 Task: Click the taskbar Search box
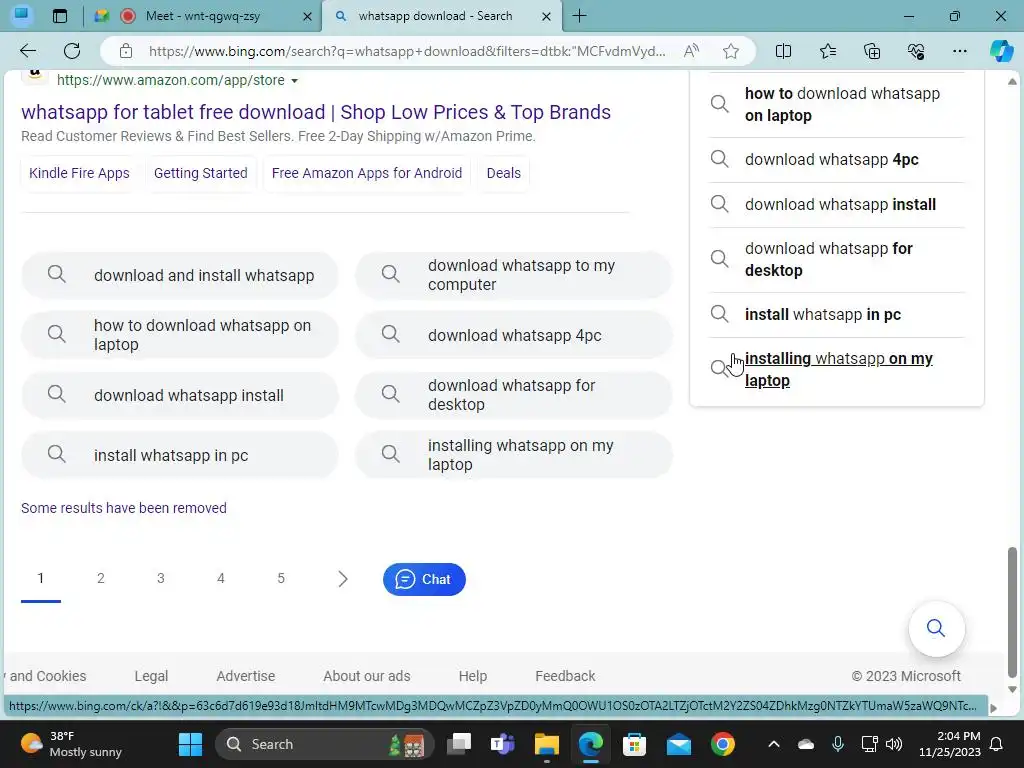coord(325,744)
